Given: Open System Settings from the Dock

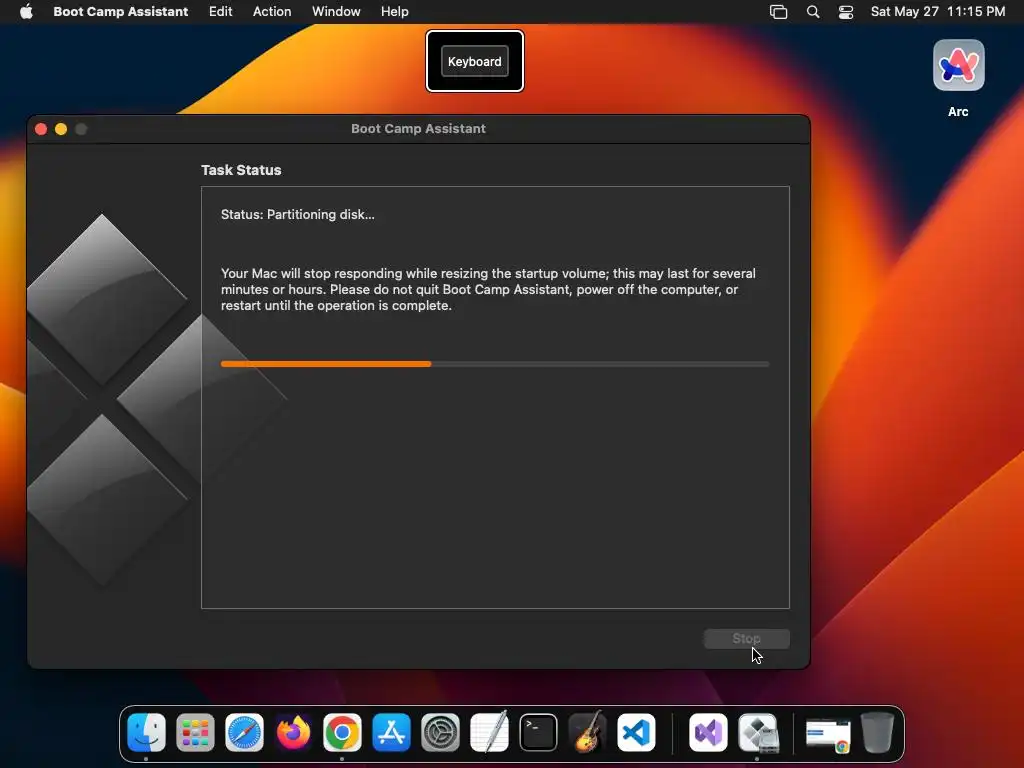Looking at the screenshot, I should tap(440, 733).
